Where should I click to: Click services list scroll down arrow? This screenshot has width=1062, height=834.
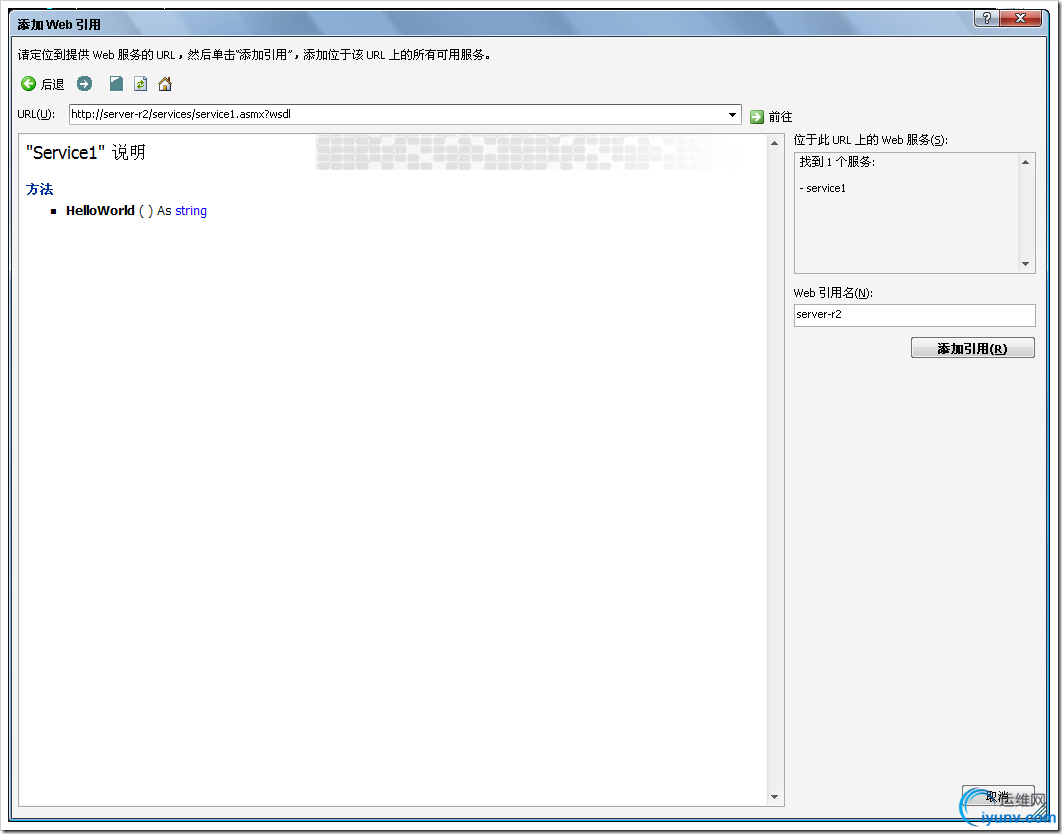click(1025, 264)
